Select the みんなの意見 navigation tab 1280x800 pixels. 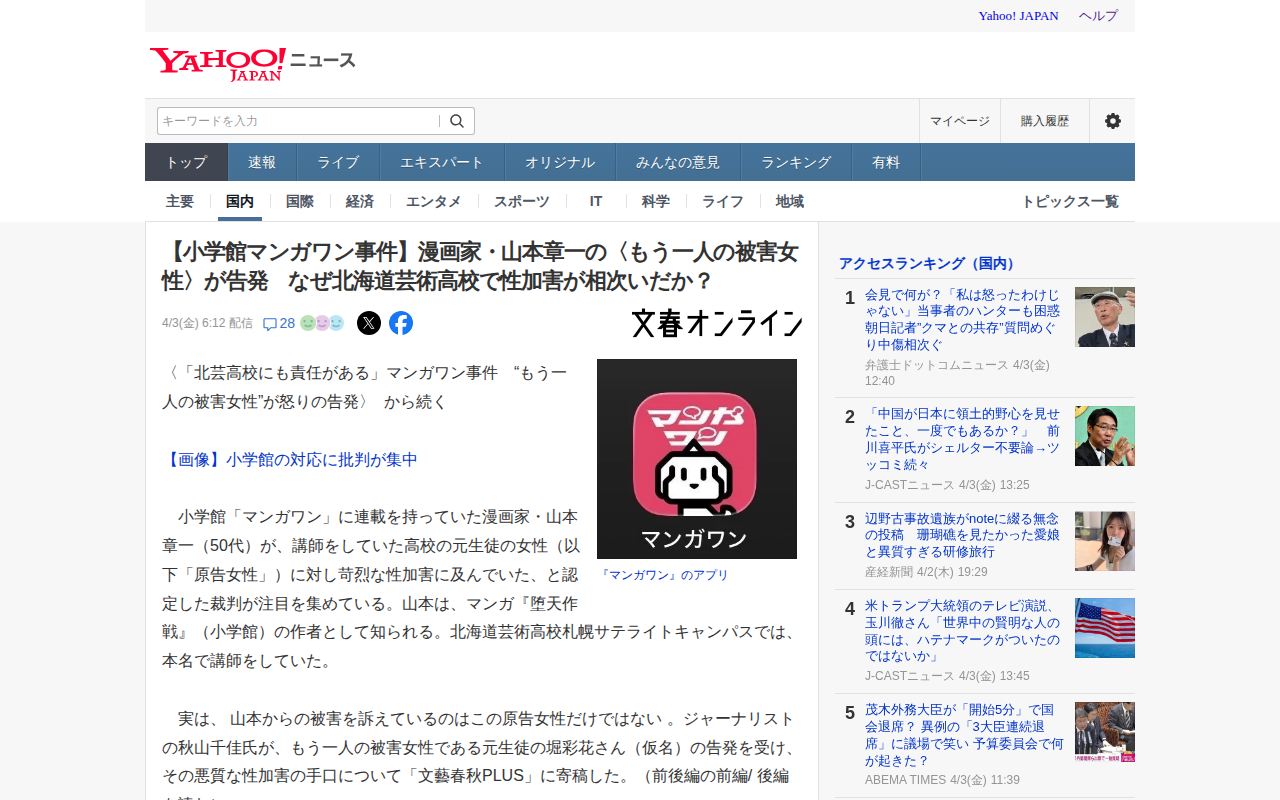coord(678,162)
